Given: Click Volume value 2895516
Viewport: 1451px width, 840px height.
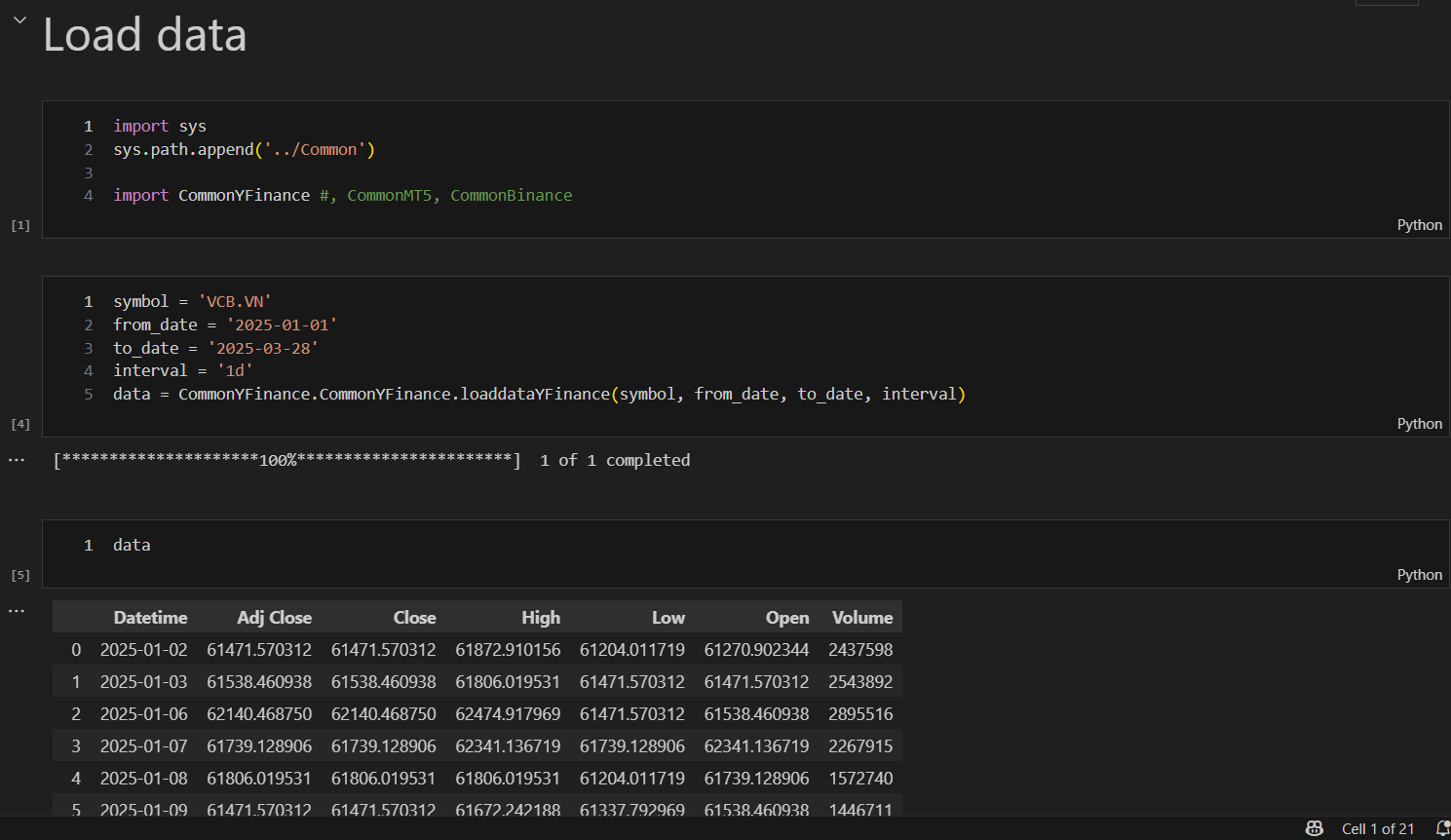Looking at the screenshot, I should click(x=860, y=714).
